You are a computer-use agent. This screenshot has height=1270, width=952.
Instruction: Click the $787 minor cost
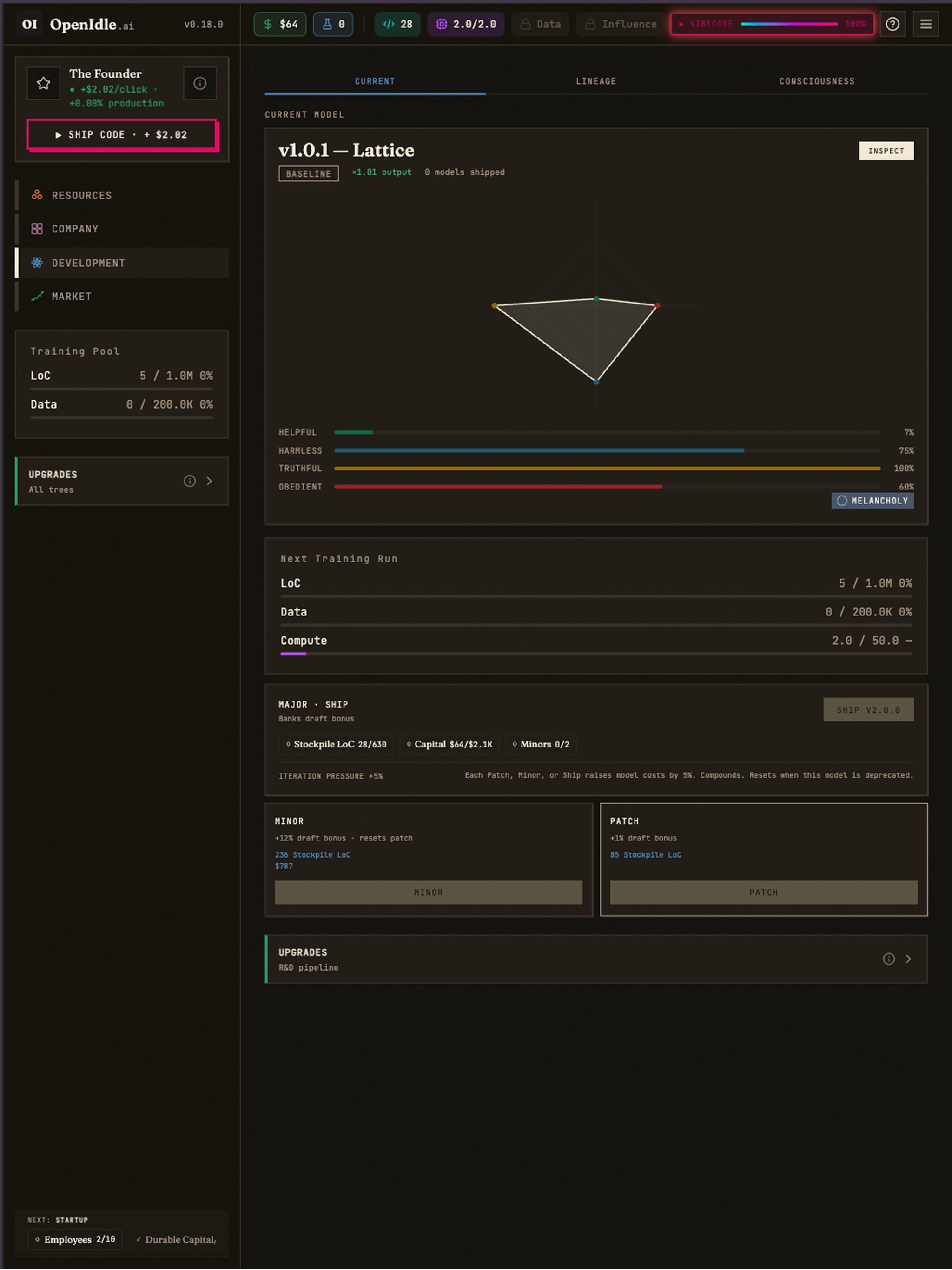(284, 866)
